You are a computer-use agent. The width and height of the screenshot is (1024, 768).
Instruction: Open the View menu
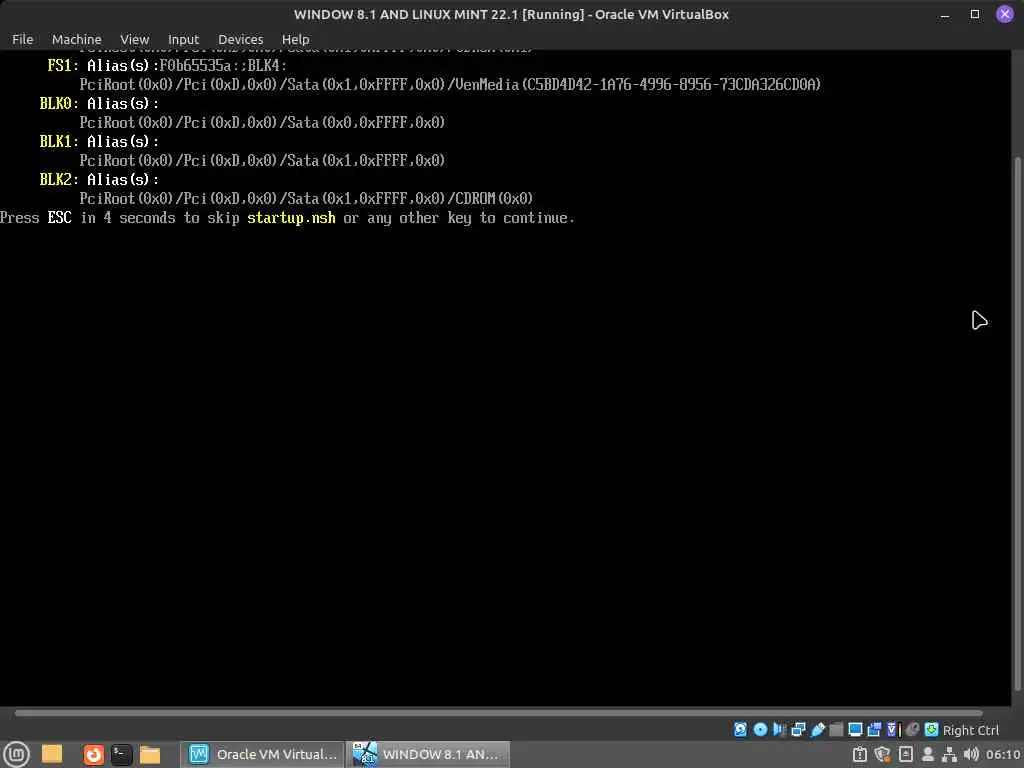click(135, 39)
